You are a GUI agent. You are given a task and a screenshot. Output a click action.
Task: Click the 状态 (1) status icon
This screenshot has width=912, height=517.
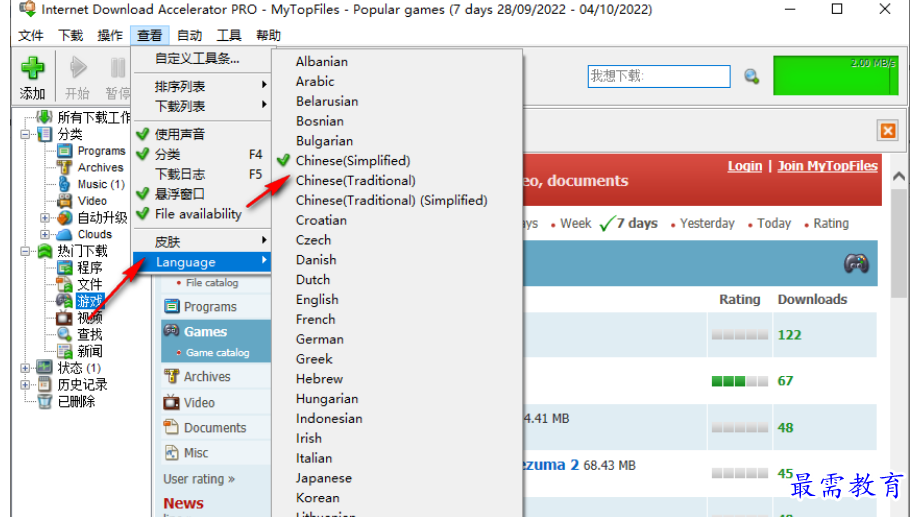pyautogui.click(x=45, y=368)
